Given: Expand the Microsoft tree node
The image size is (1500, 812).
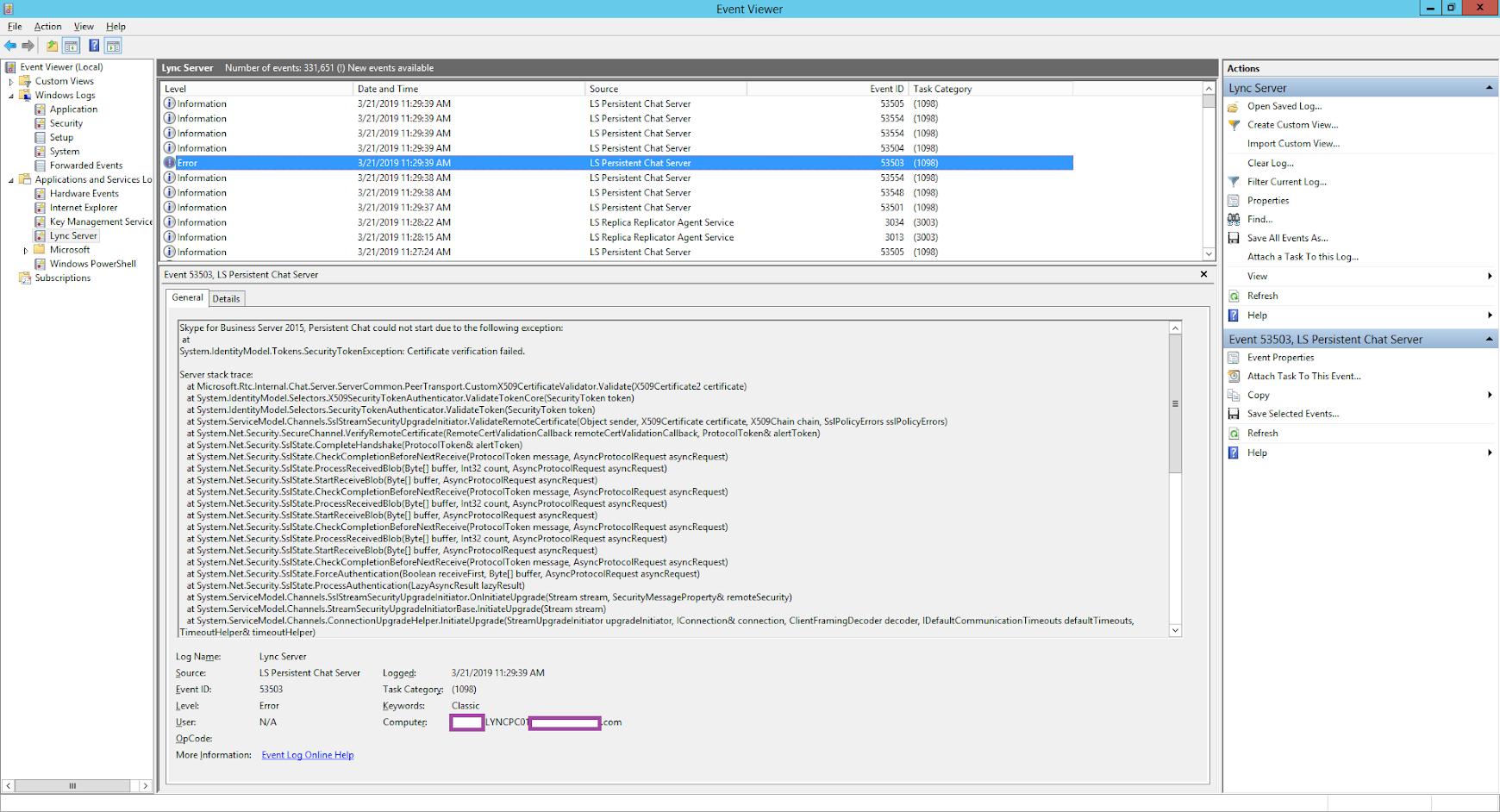Looking at the screenshot, I should 26,251.
